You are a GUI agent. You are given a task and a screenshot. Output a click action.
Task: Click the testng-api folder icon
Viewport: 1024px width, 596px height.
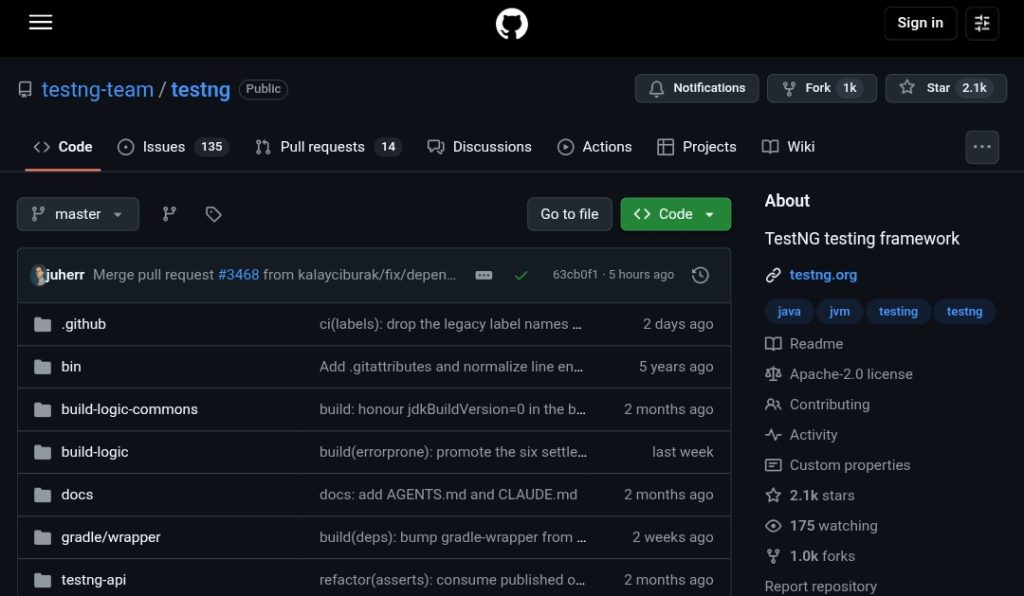coord(42,580)
